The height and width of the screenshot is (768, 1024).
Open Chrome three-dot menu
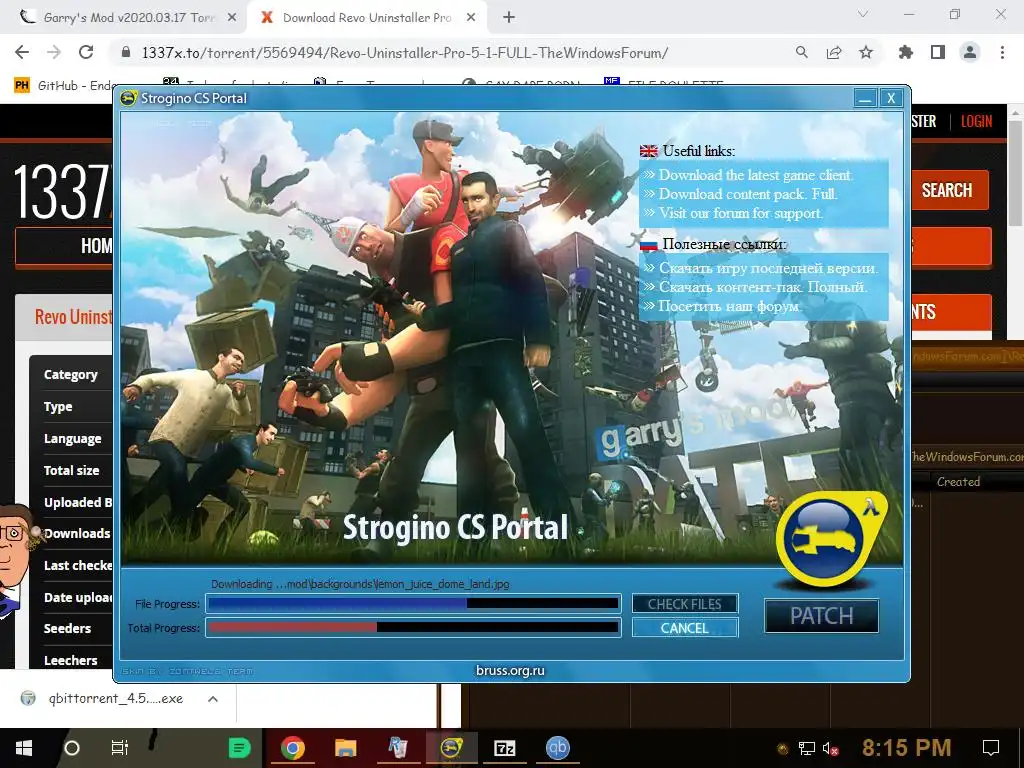1002,52
